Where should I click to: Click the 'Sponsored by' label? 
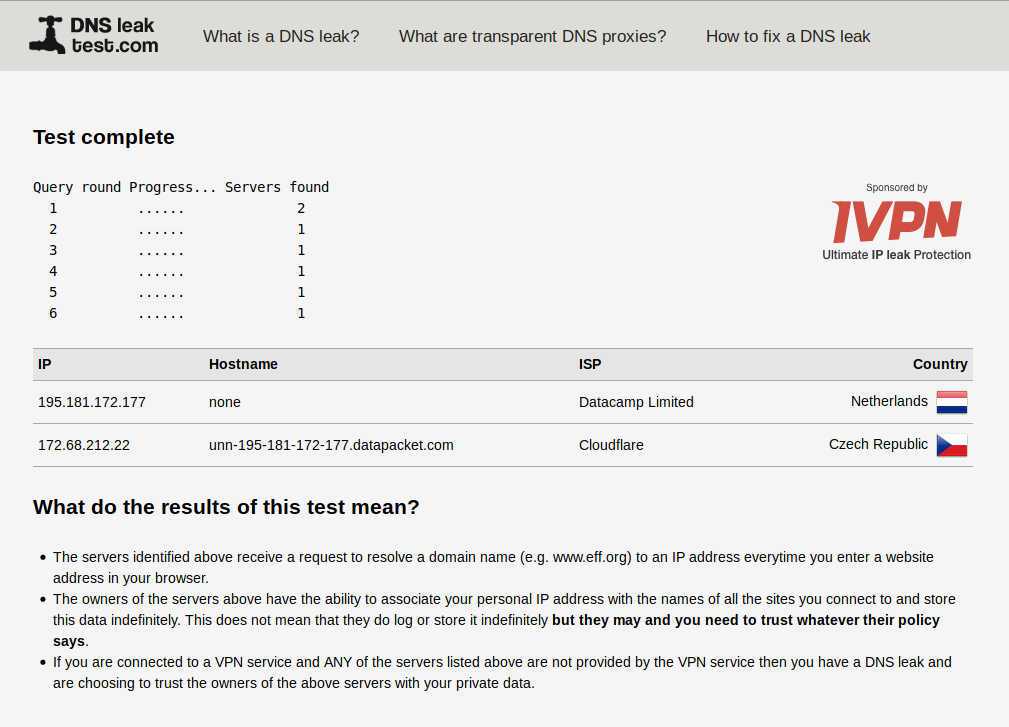point(896,188)
